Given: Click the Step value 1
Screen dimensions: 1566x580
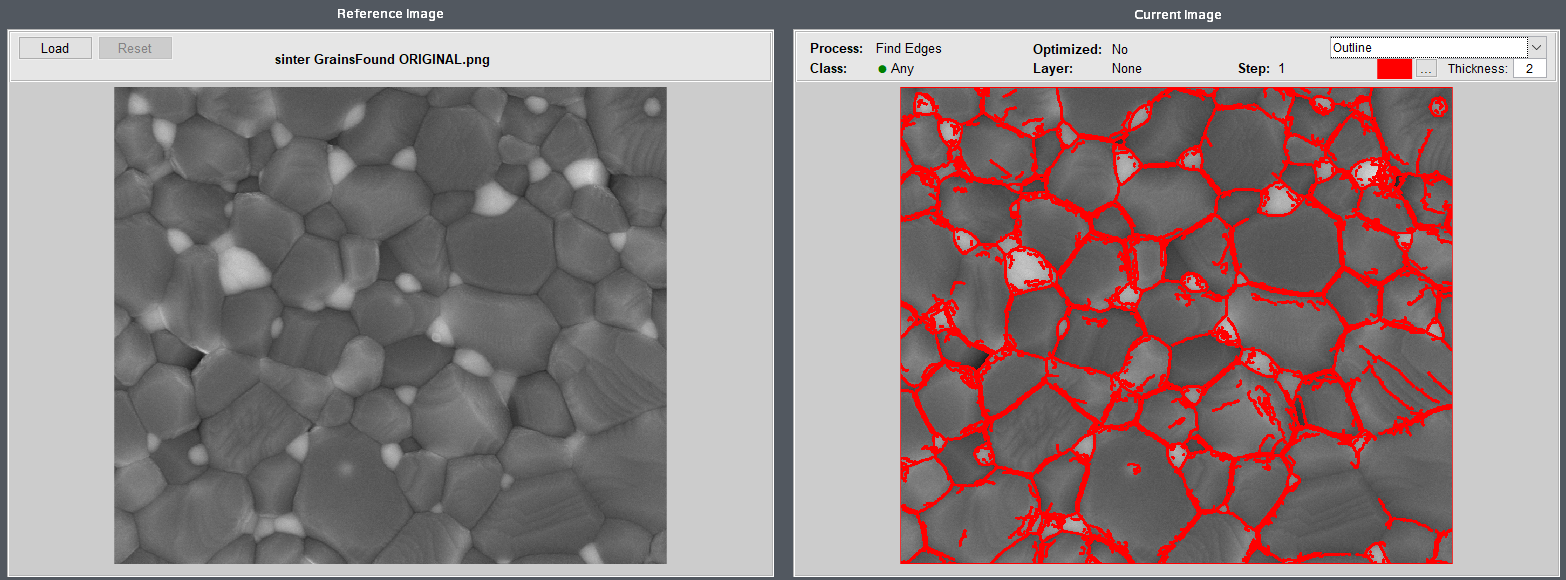Looking at the screenshot, I should click(1281, 69).
